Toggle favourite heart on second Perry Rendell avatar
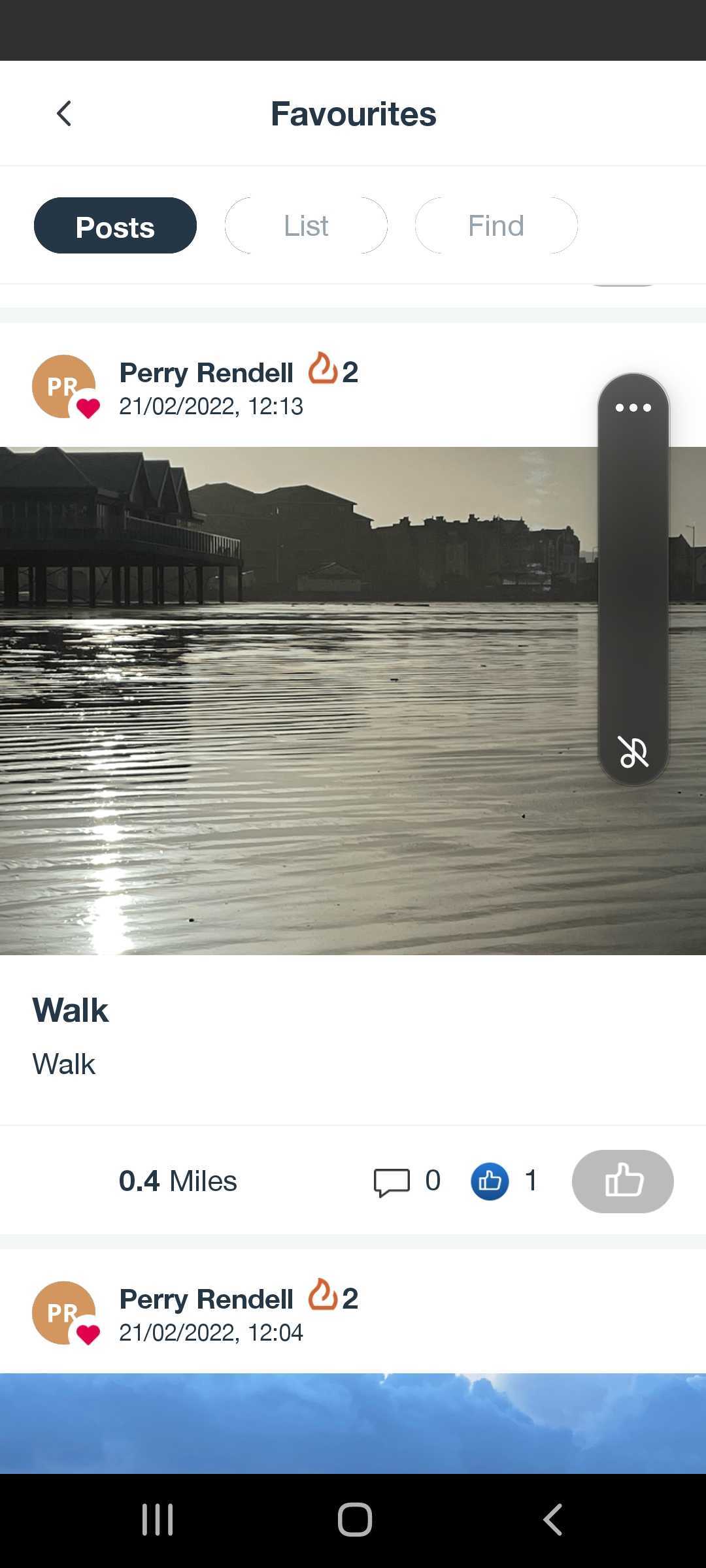The height and width of the screenshot is (1568, 706). [x=88, y=1334]
